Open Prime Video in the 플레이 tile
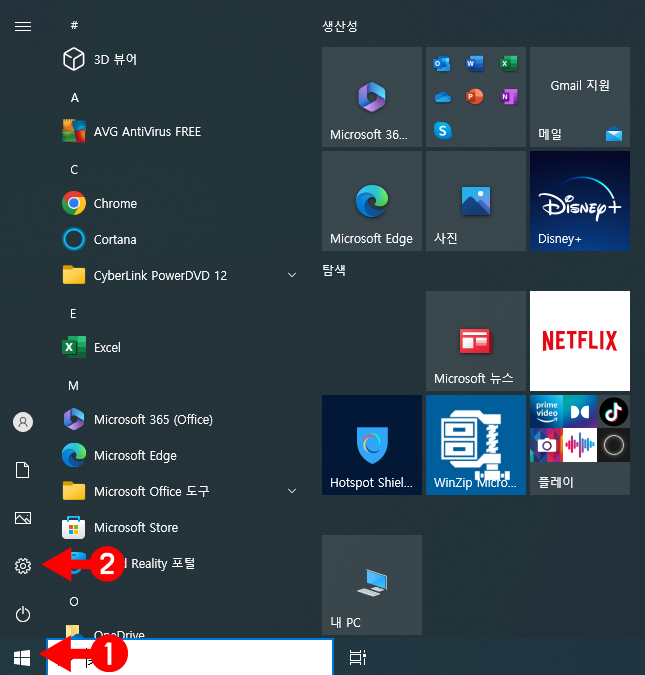Image resolution: width=645 pixels, height=675 pixels. point(546,412)
